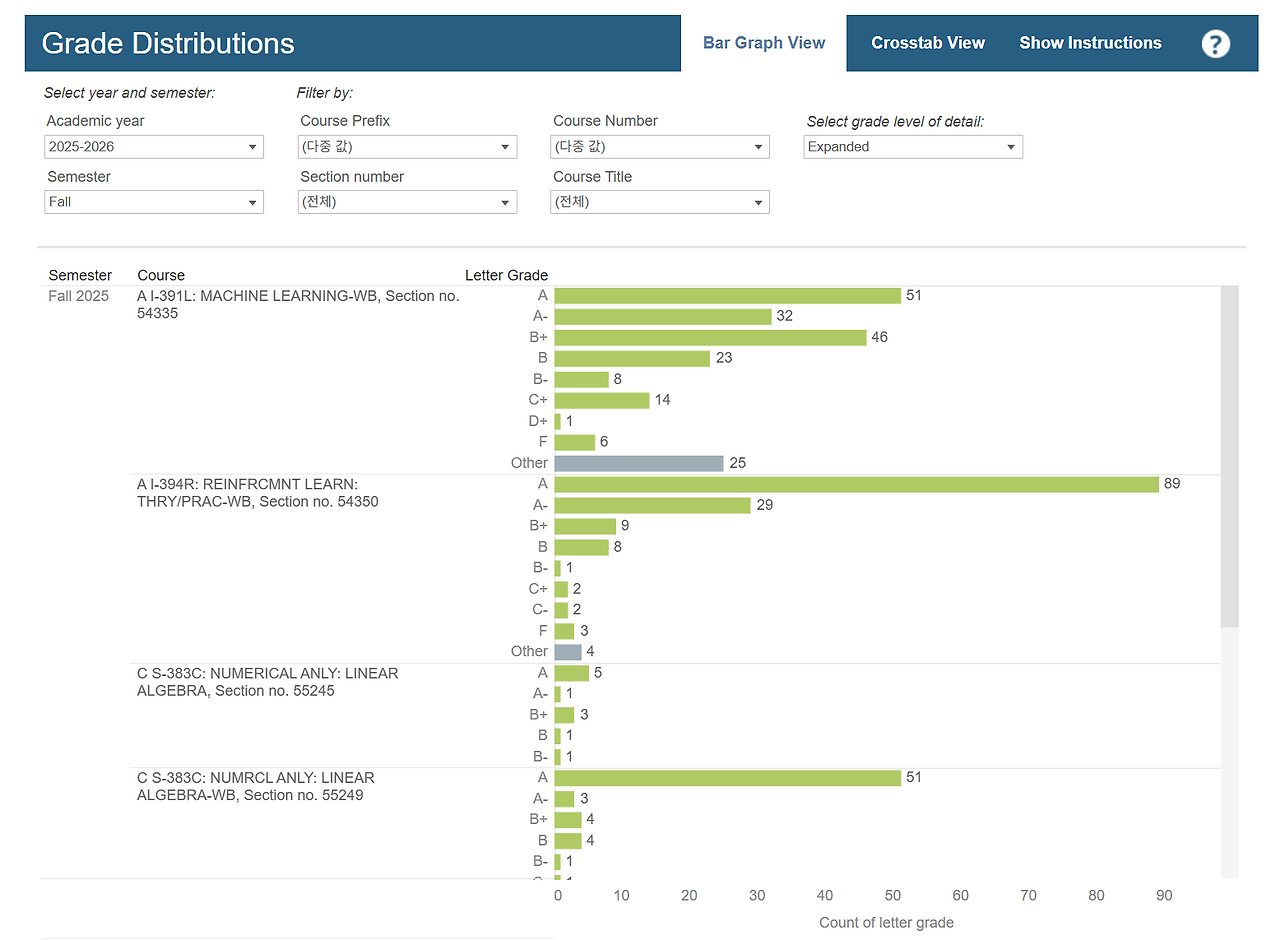Click the B+ bar showing 46 students
The width and height of the screenshot is (1280, 940).
710,338
